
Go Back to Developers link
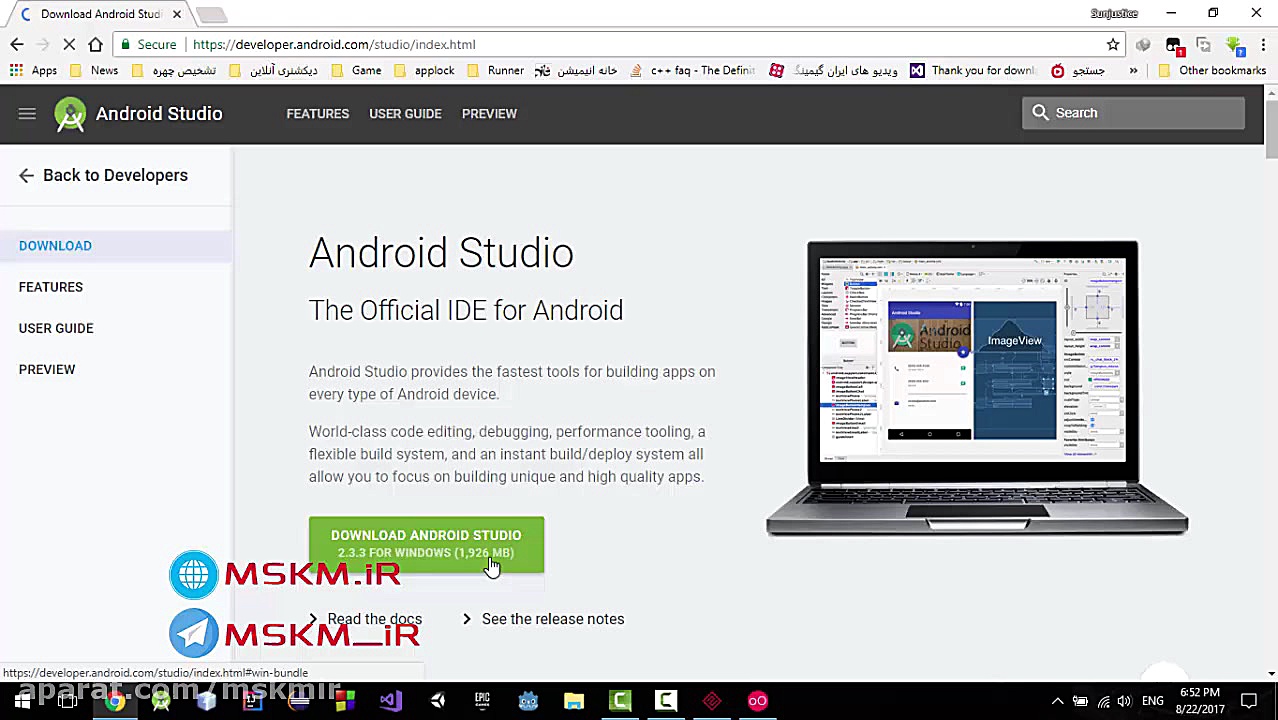click(115, 175)
